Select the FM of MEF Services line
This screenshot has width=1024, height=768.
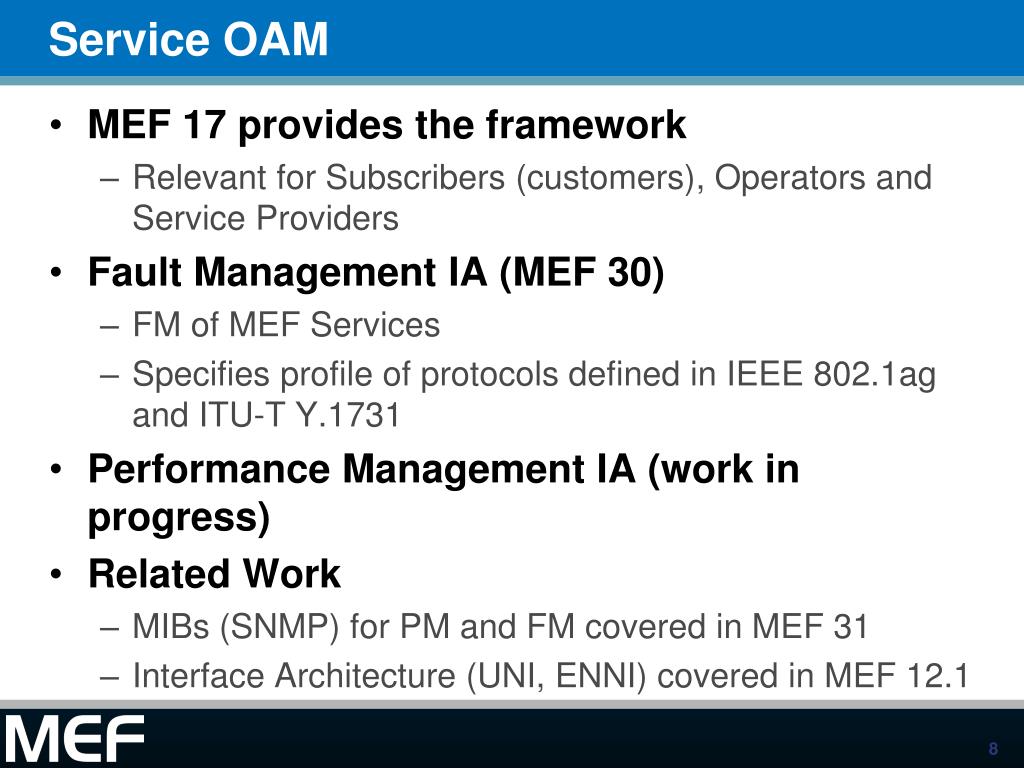pyautogui.click(x=286, y=325)
